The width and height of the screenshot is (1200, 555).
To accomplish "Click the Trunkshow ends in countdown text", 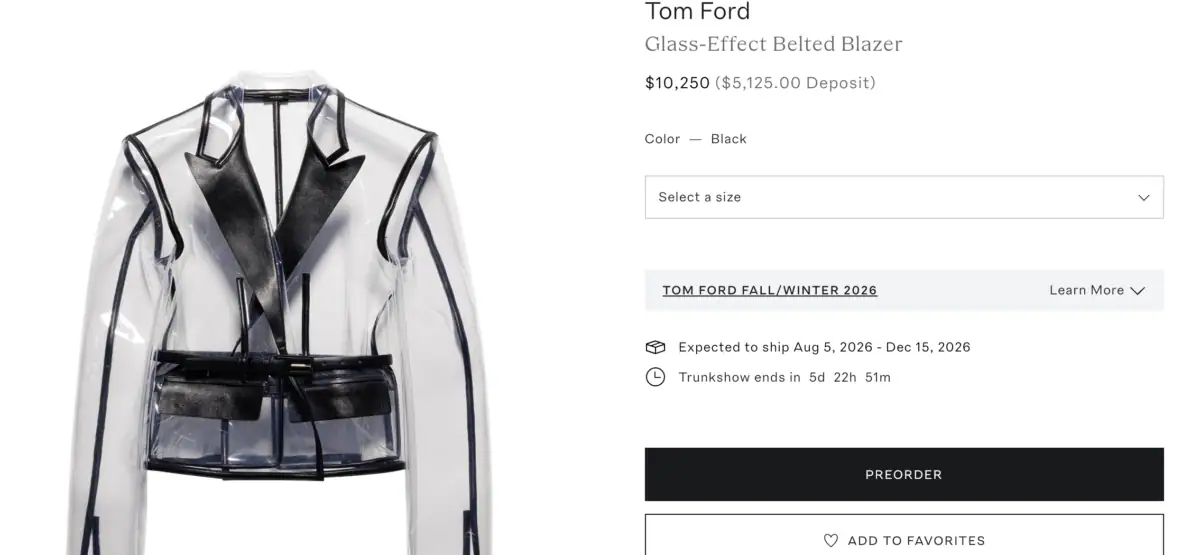I will click(784, 377).
